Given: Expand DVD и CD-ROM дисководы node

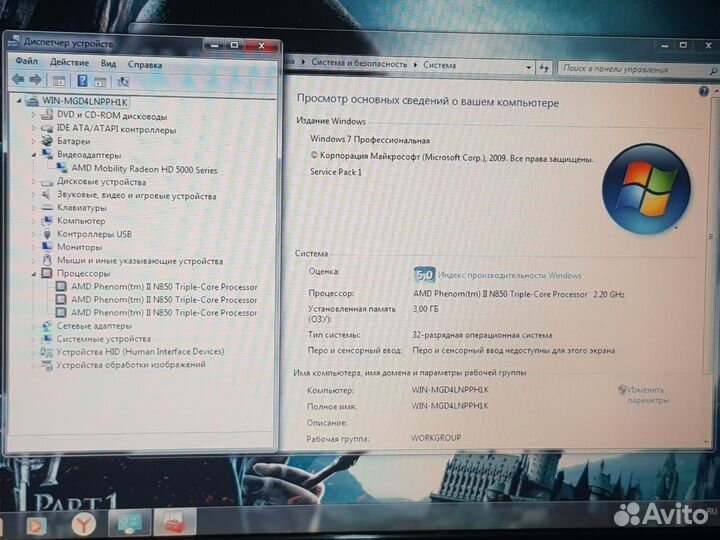Looking at the screenshot, I should [x=34, y=115].
